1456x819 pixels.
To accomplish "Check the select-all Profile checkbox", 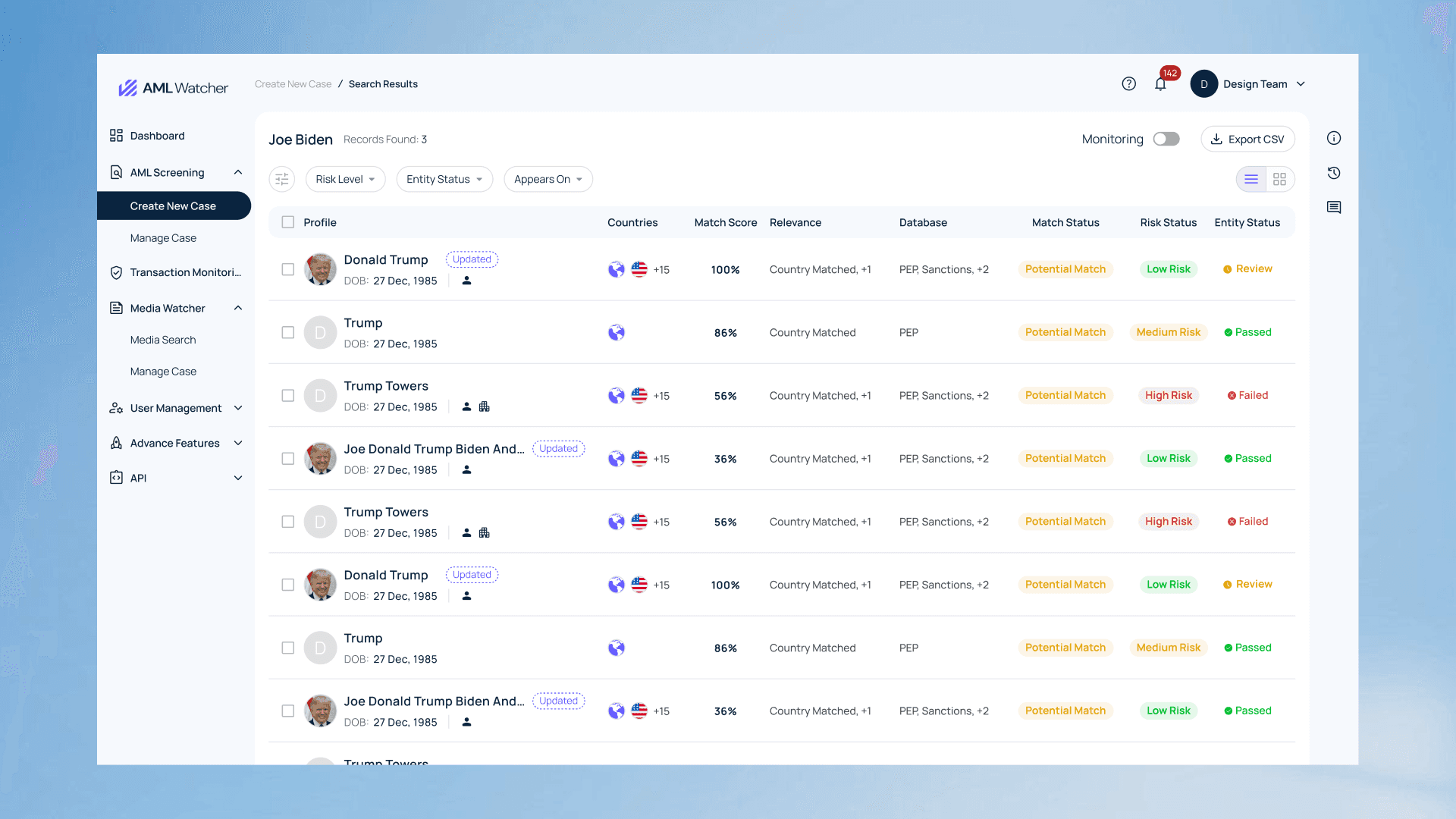I will point(288,222).
